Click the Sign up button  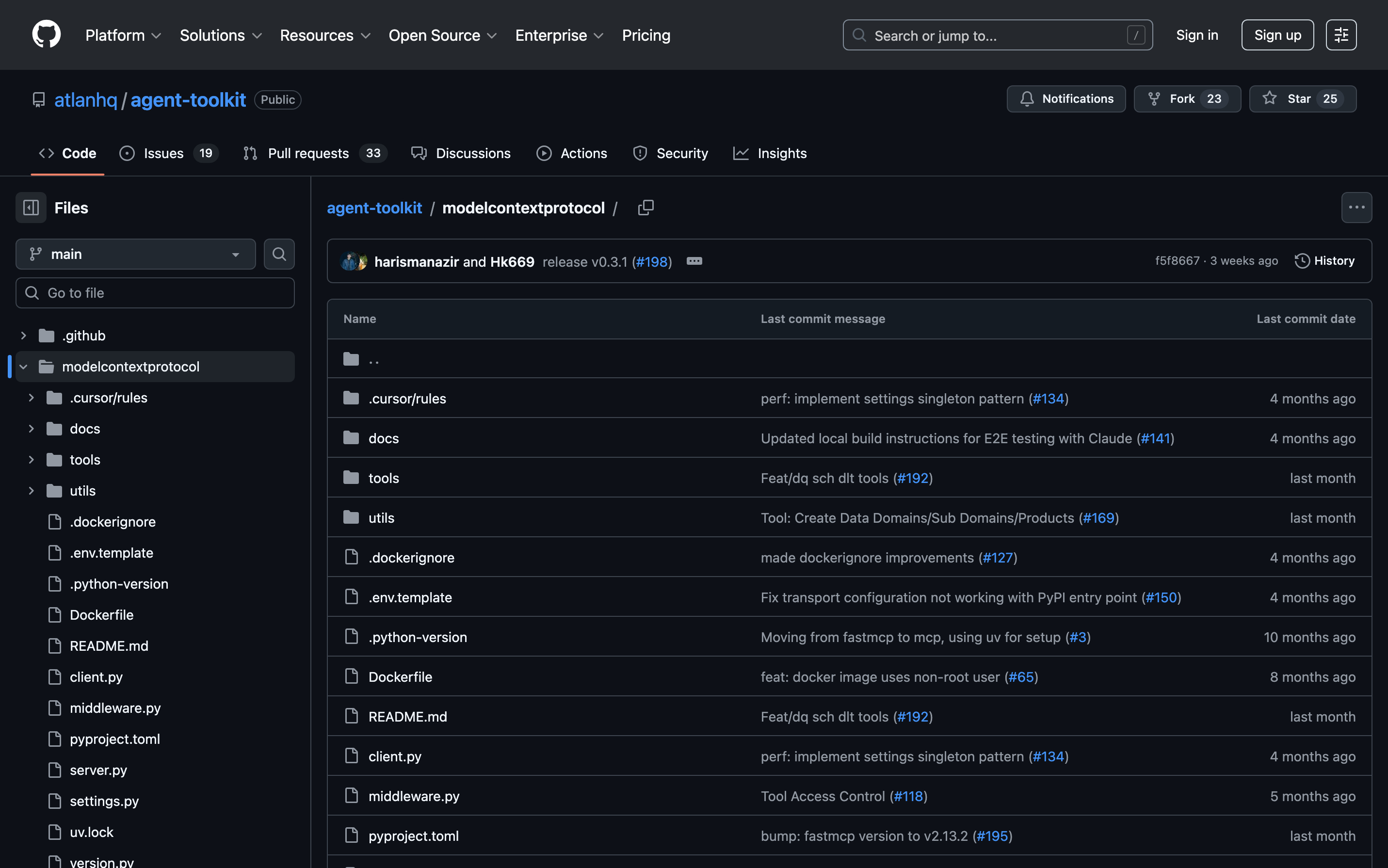click(x=1277, y=35)
